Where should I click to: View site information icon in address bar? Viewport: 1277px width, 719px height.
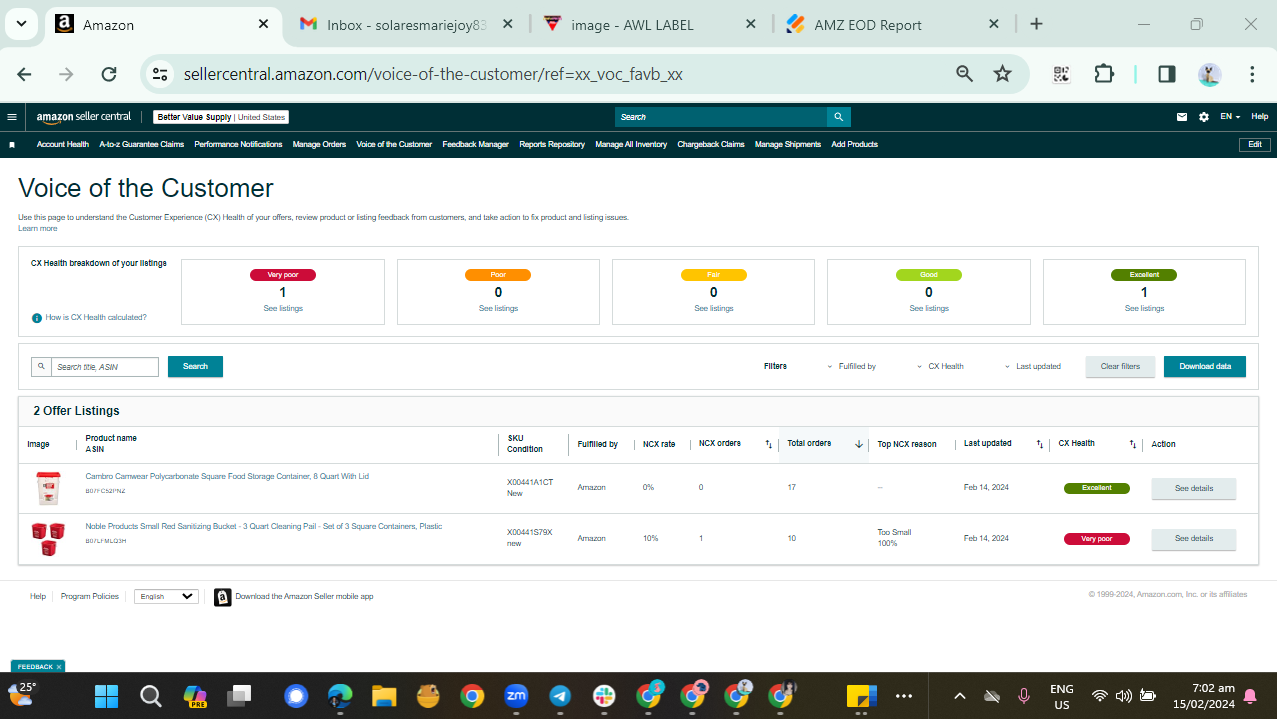pyautogui.click(x=158, y=74)
